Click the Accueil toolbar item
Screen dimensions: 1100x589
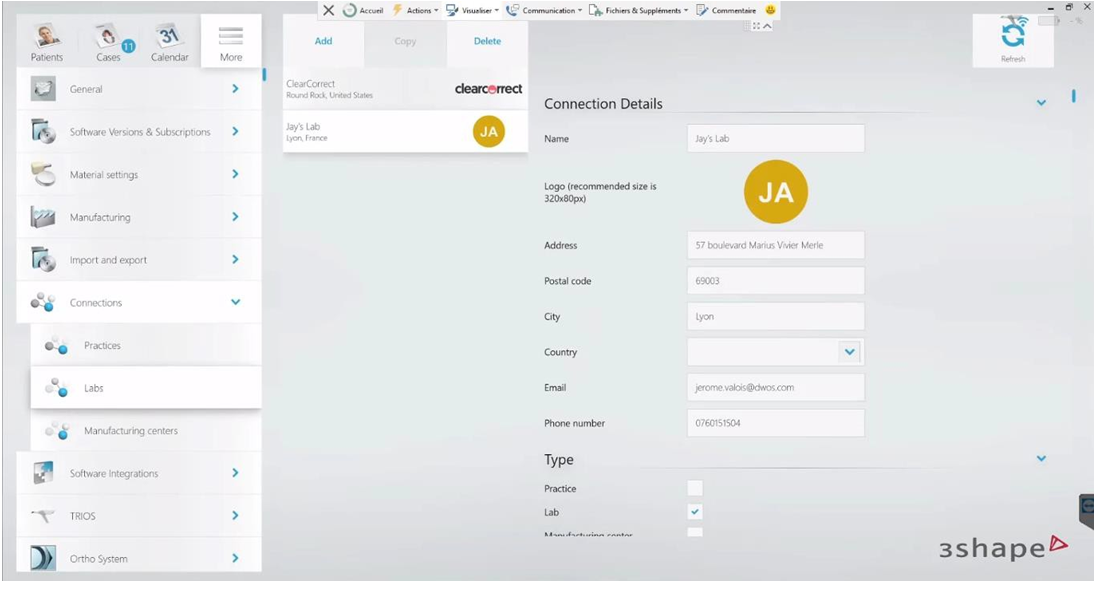tap(363, 11)
